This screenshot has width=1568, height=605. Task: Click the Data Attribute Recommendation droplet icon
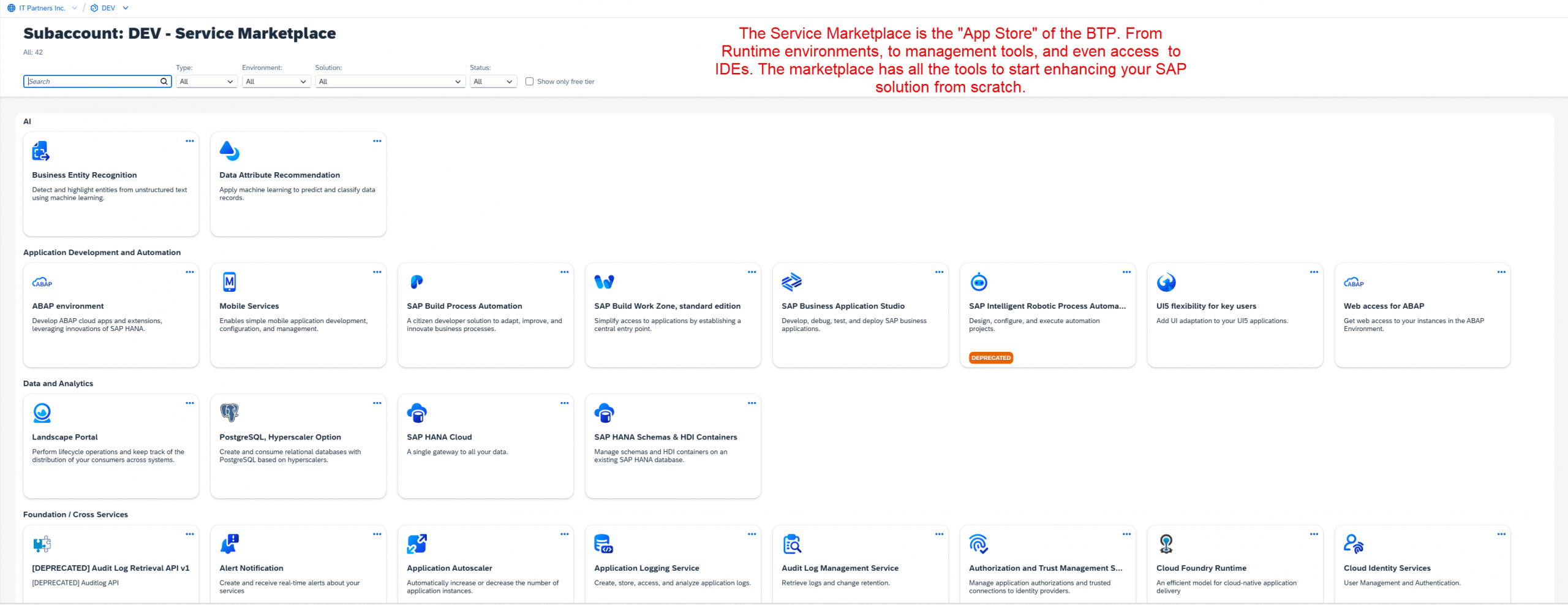tap(229, 151)
